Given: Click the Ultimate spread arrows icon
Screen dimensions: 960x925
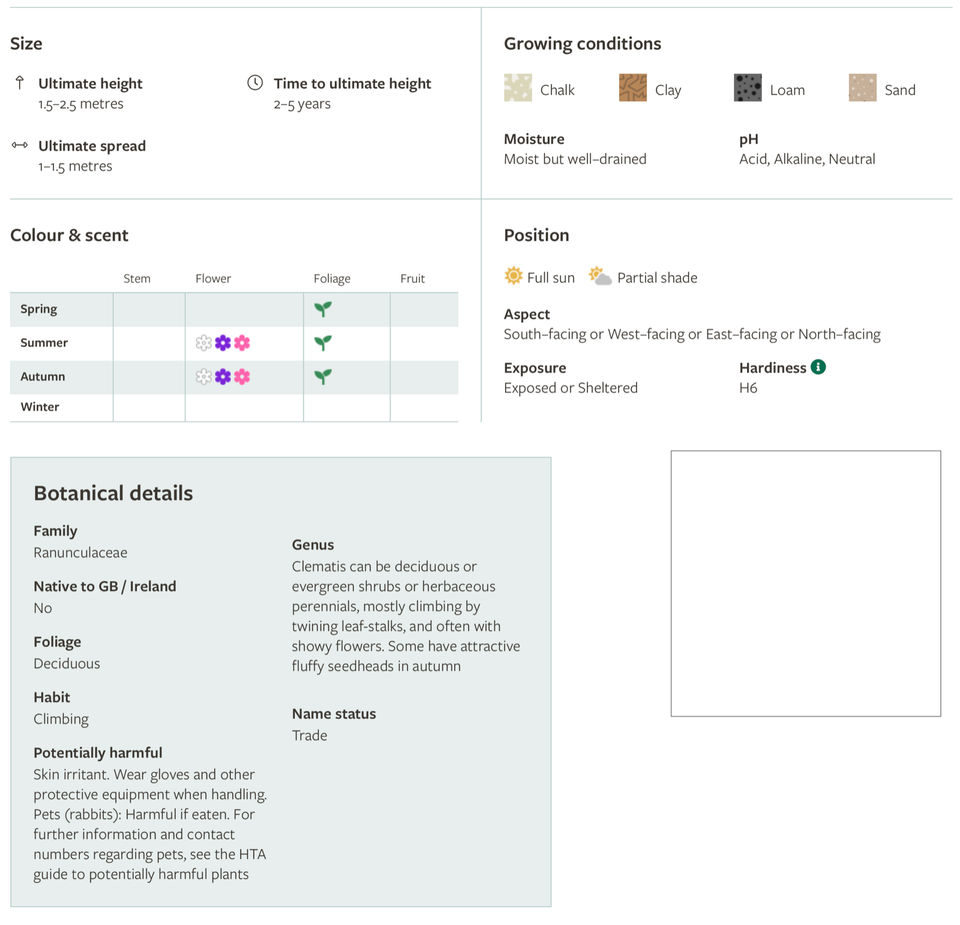Looking at the screenshot, I should click(x=19, y=145).
